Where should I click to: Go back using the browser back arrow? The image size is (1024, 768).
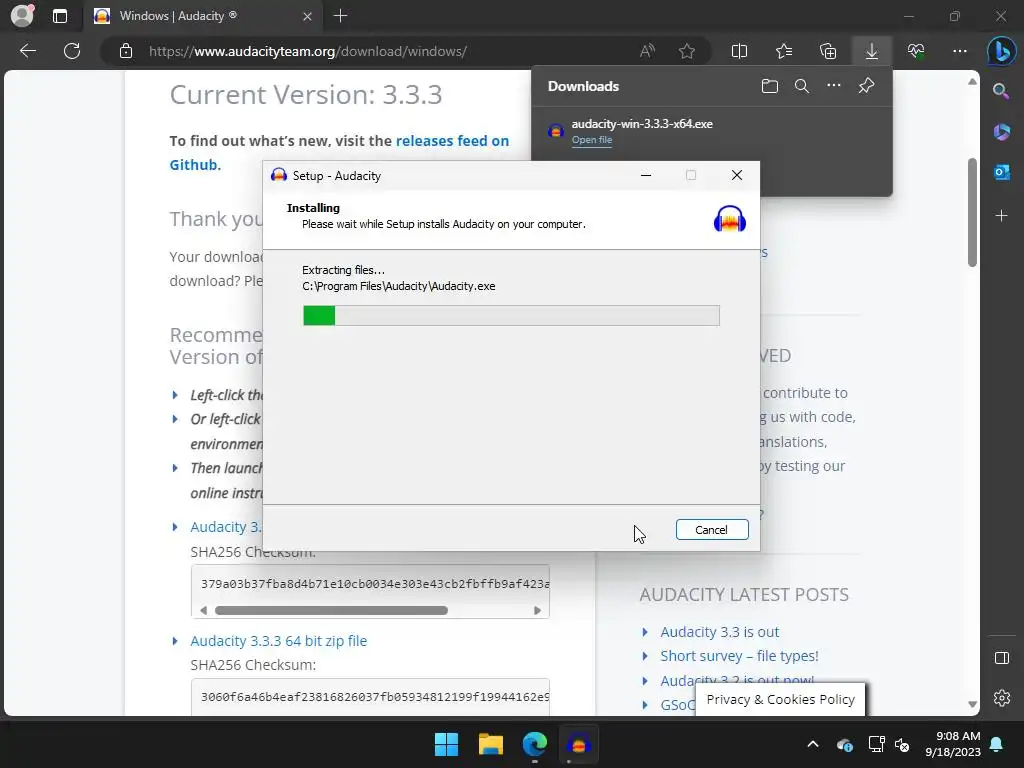coord(28,51)
